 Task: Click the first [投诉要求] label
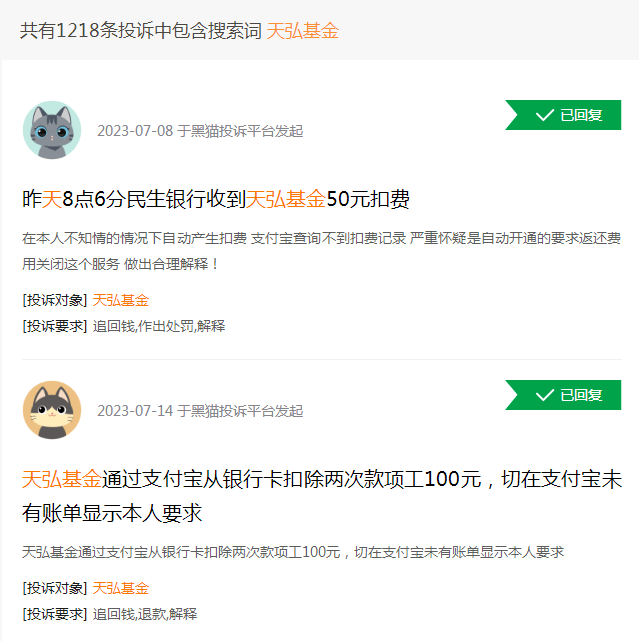(55, 326)
